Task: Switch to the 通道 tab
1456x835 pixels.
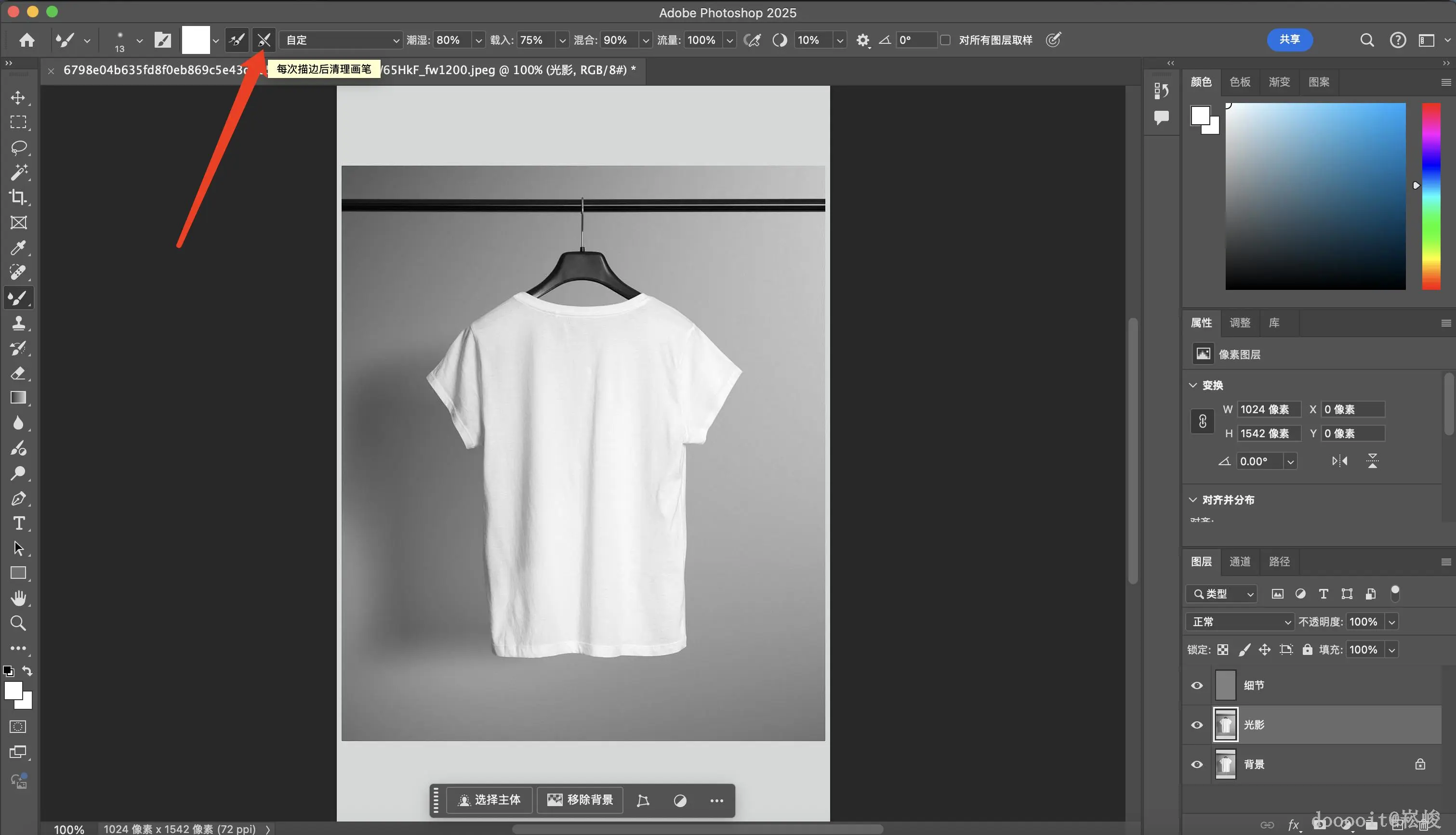Action: tap(1240, 561)
